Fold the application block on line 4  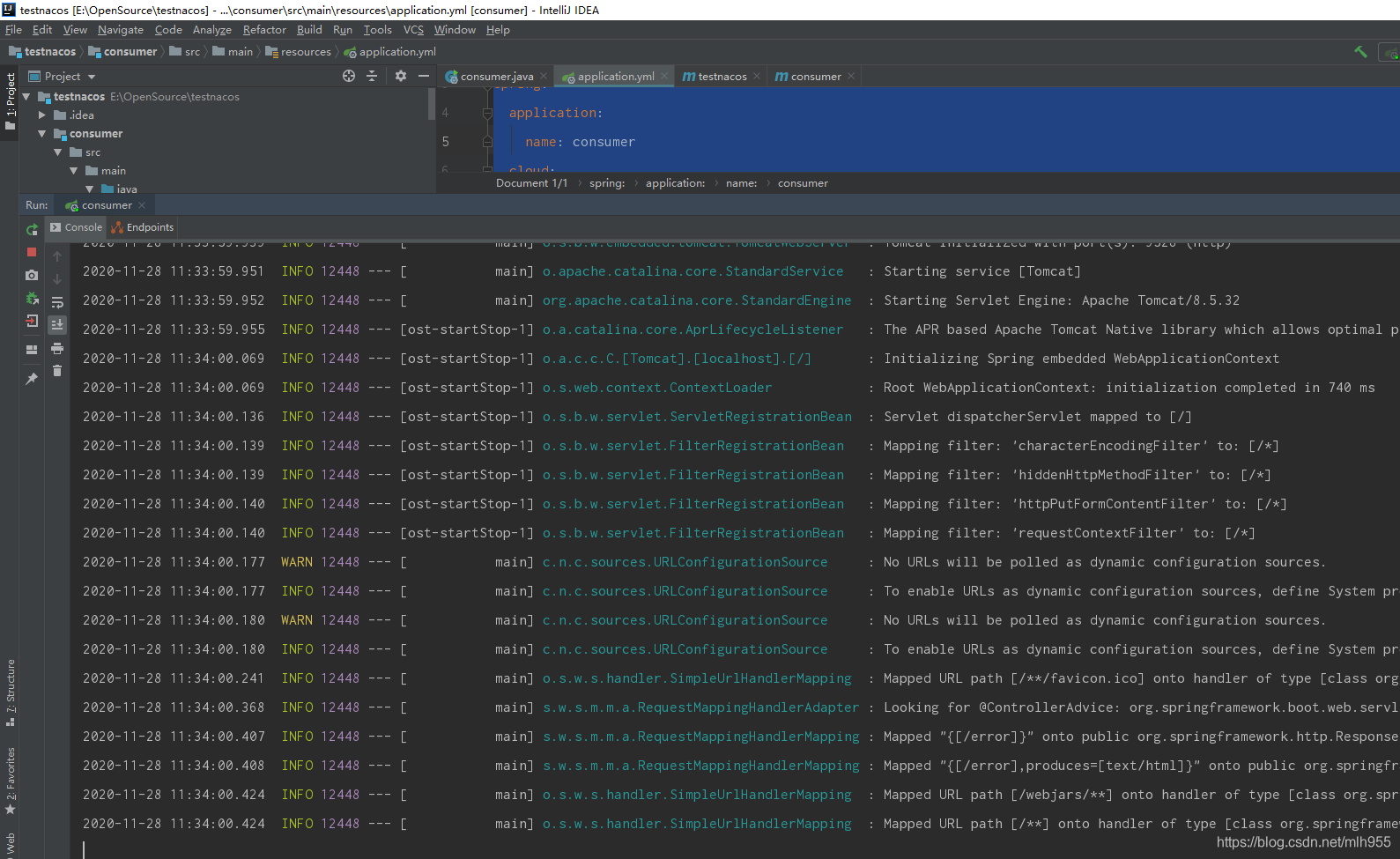coord(487,113)
